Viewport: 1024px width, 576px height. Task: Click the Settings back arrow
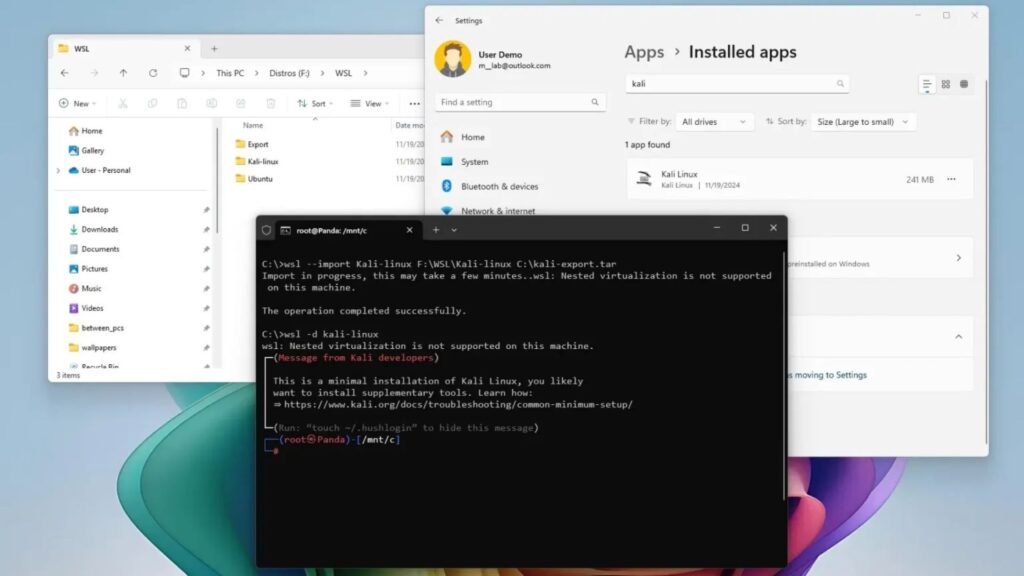[x=439, y=20]
